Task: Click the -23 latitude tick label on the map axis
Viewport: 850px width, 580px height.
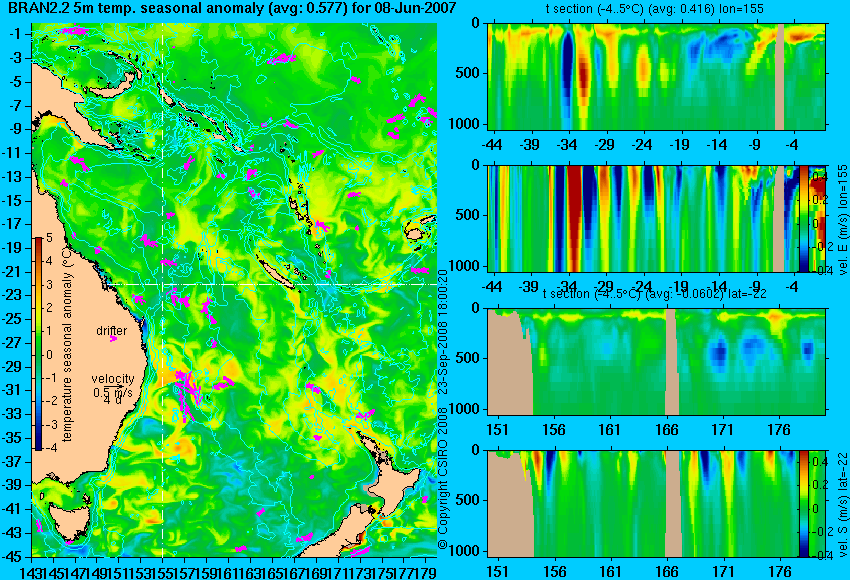Action: (14, 295)
